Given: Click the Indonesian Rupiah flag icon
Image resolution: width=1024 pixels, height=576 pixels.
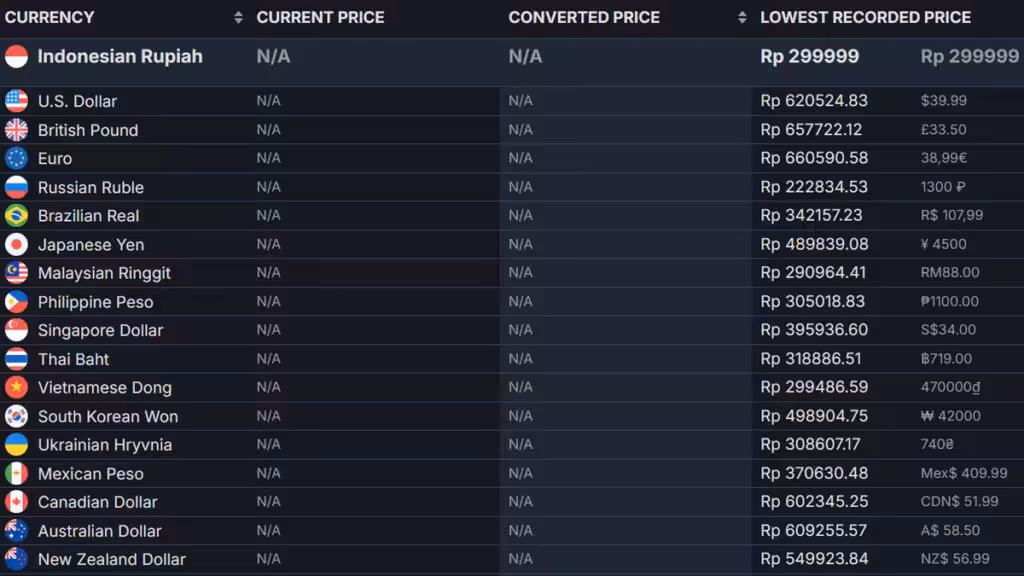Looking at the screenshot, I should 16,57.
